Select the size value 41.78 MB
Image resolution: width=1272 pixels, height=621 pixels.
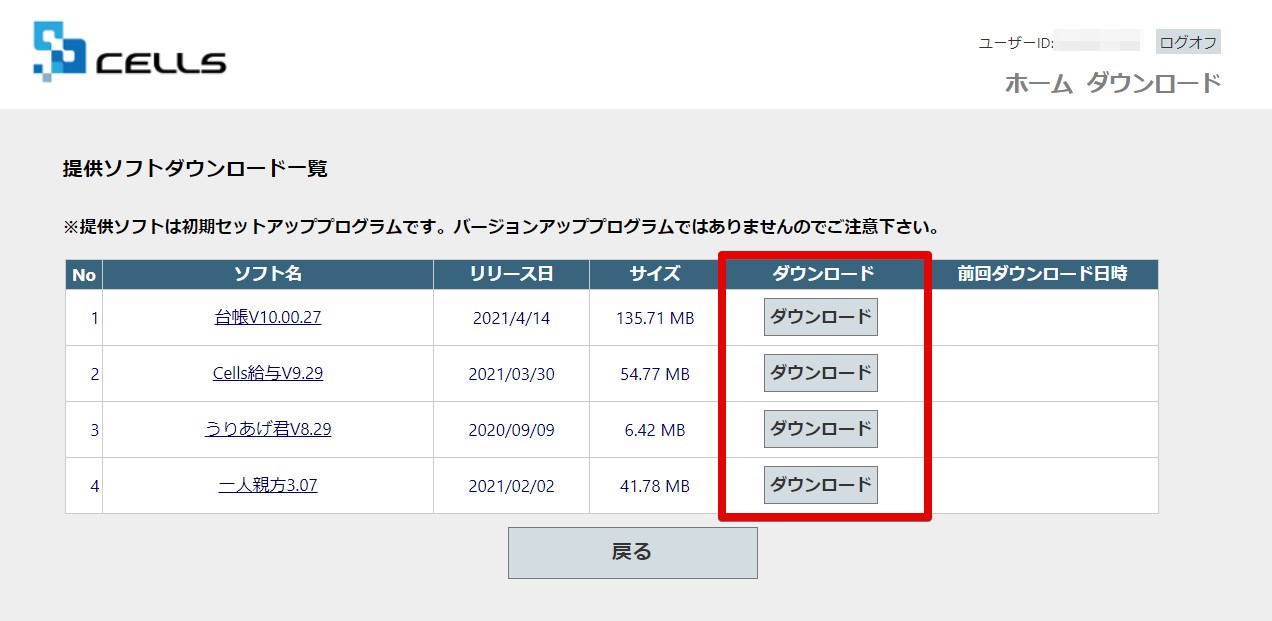655,486
